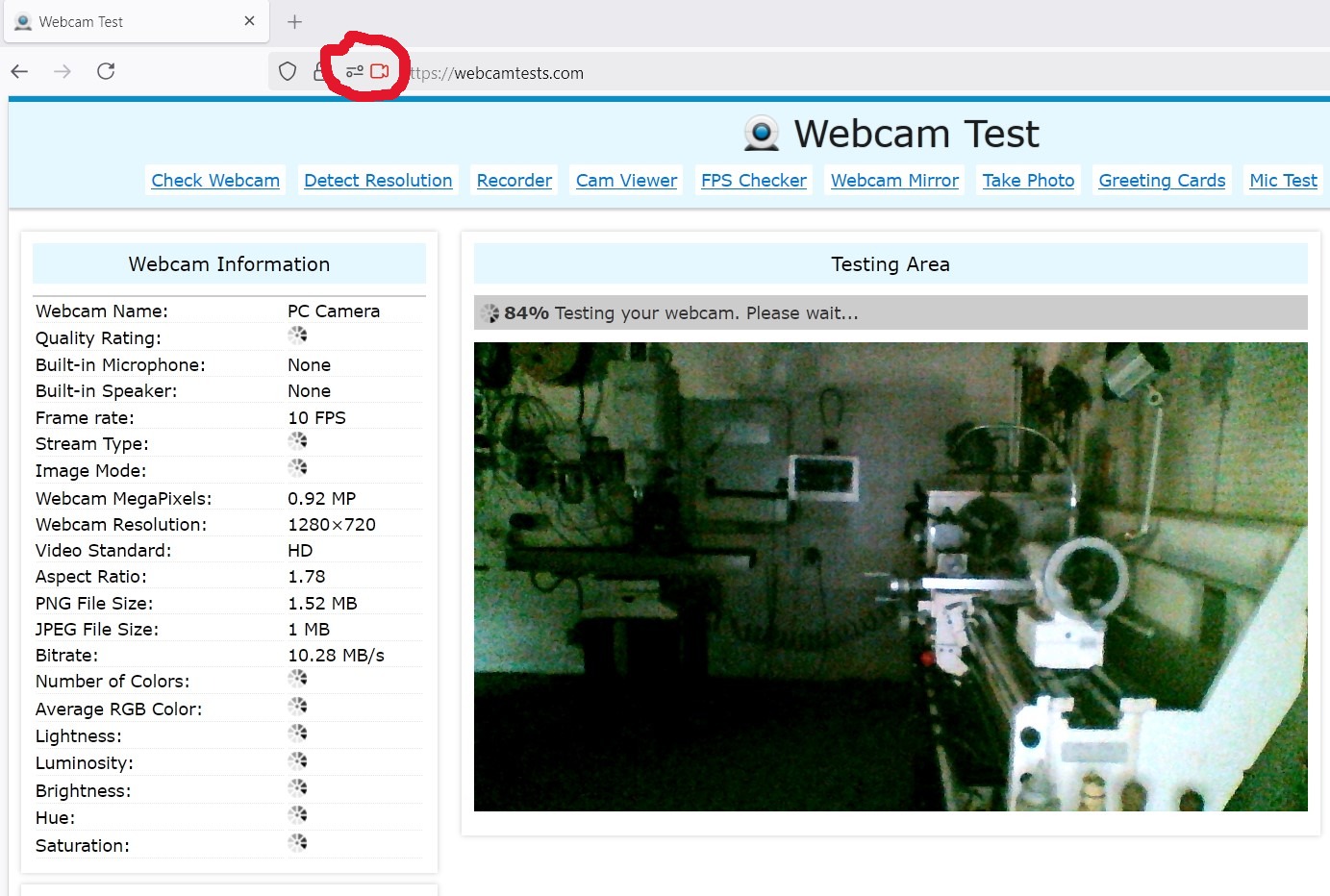This screenshot has height=896, width=1330.
Task: Click the webcam logo beside the title
Action: (762, 134)
